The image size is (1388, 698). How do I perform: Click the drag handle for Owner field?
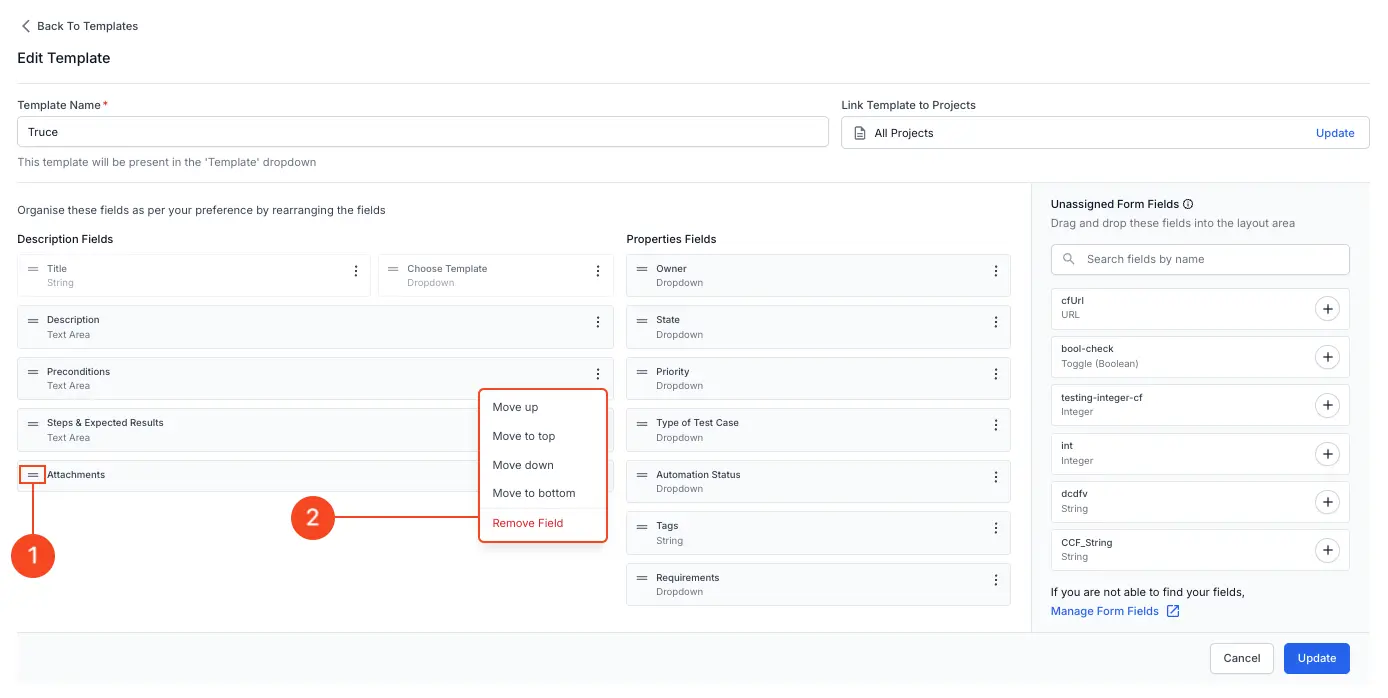tap(642, 269)
